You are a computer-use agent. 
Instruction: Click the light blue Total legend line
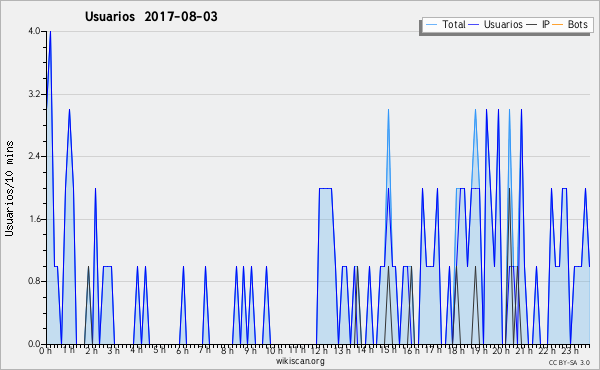431,25
